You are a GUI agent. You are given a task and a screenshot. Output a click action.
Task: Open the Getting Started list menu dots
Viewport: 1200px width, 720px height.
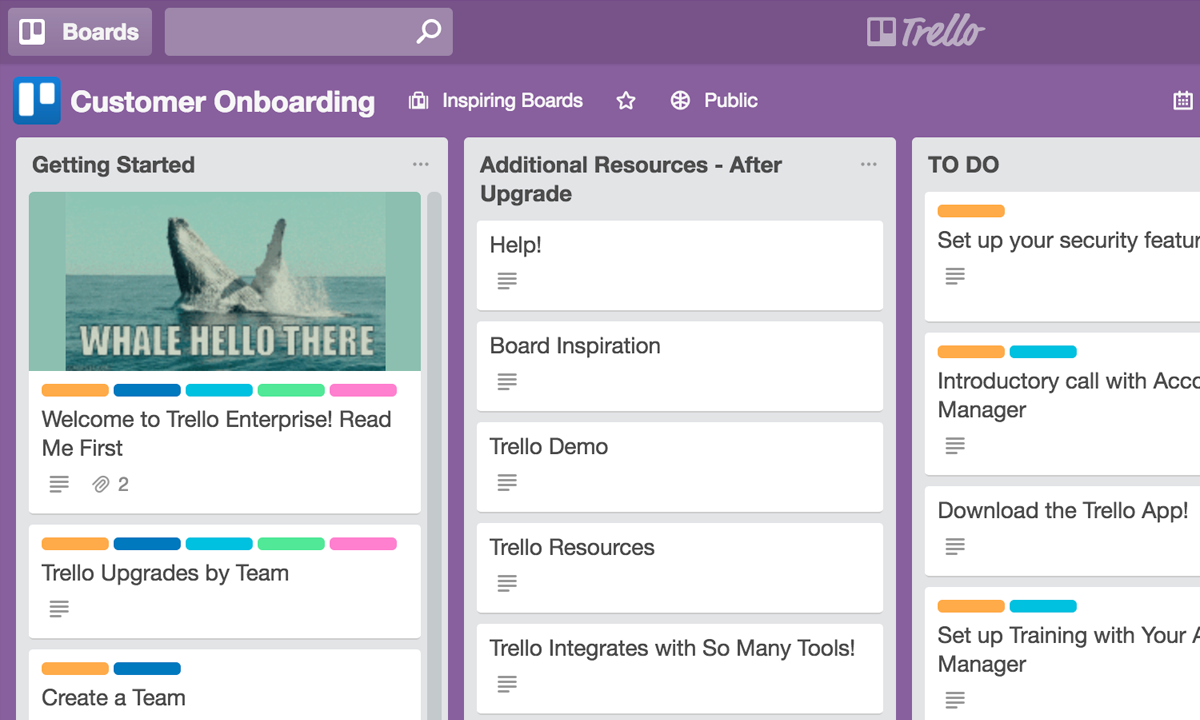(421, 165)
